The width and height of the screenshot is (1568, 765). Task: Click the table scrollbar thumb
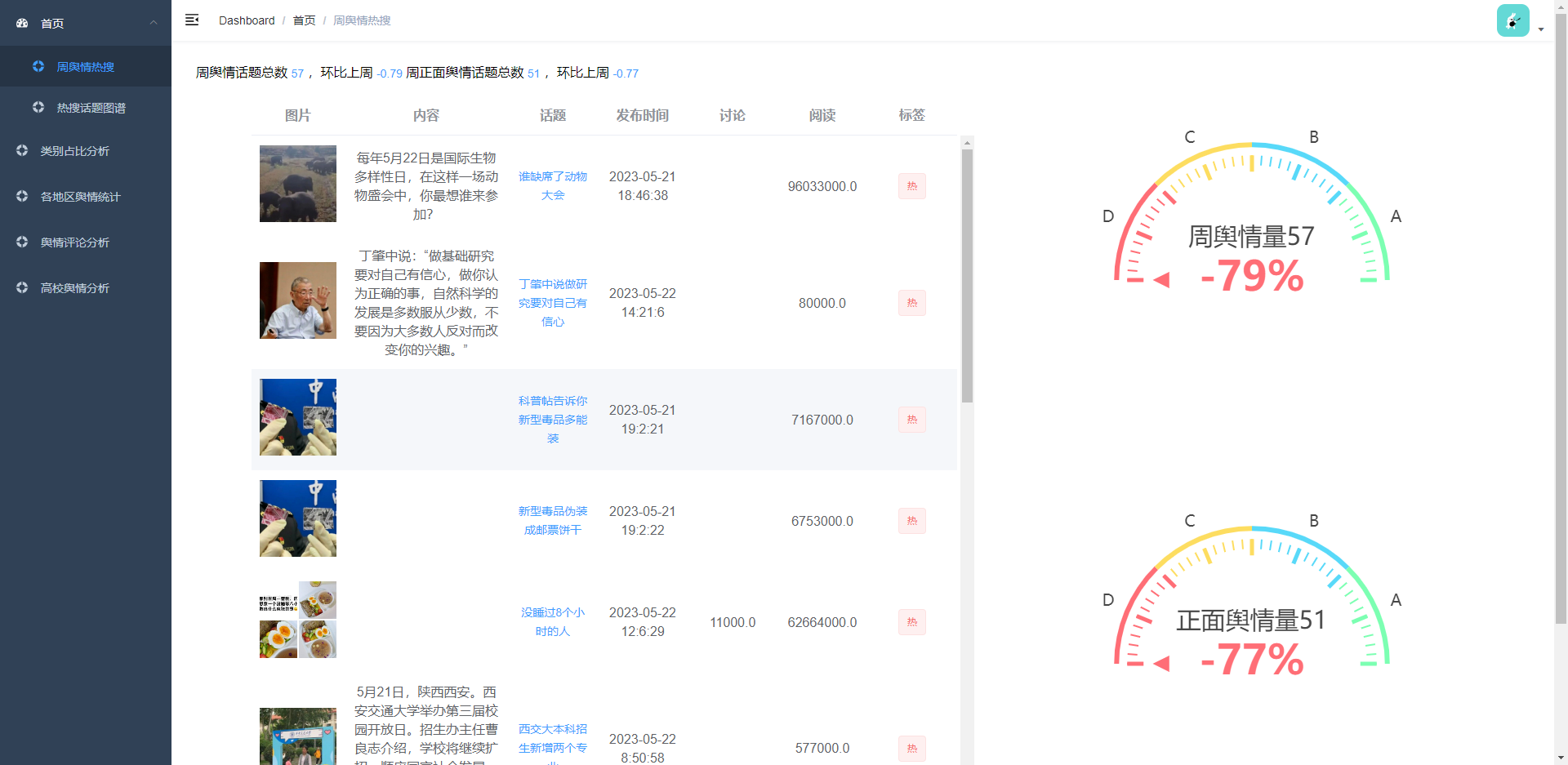[x=967, y=276]
